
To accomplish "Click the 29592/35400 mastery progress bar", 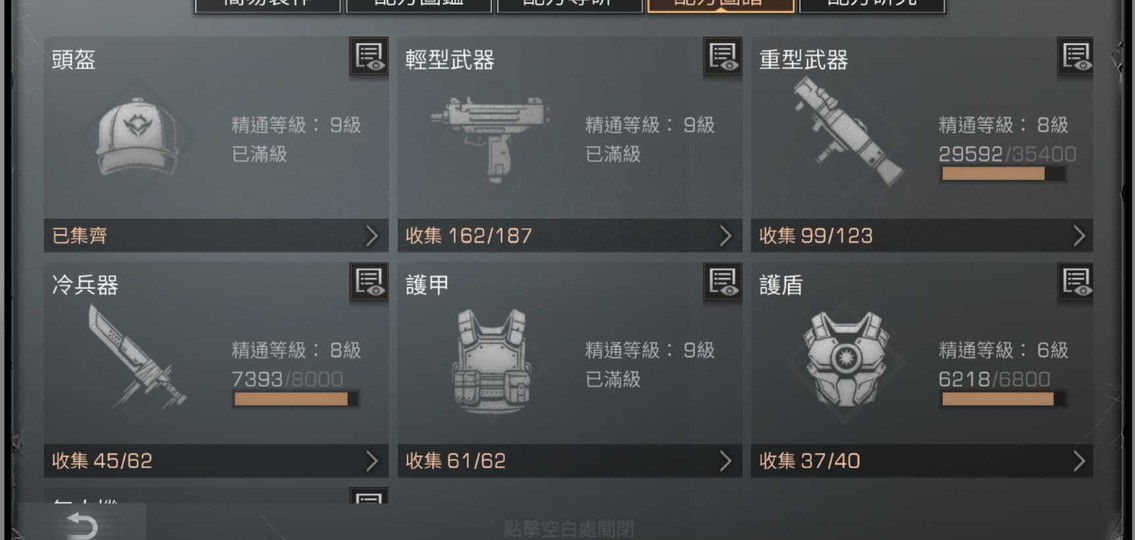I will [x=1003, y=174].
